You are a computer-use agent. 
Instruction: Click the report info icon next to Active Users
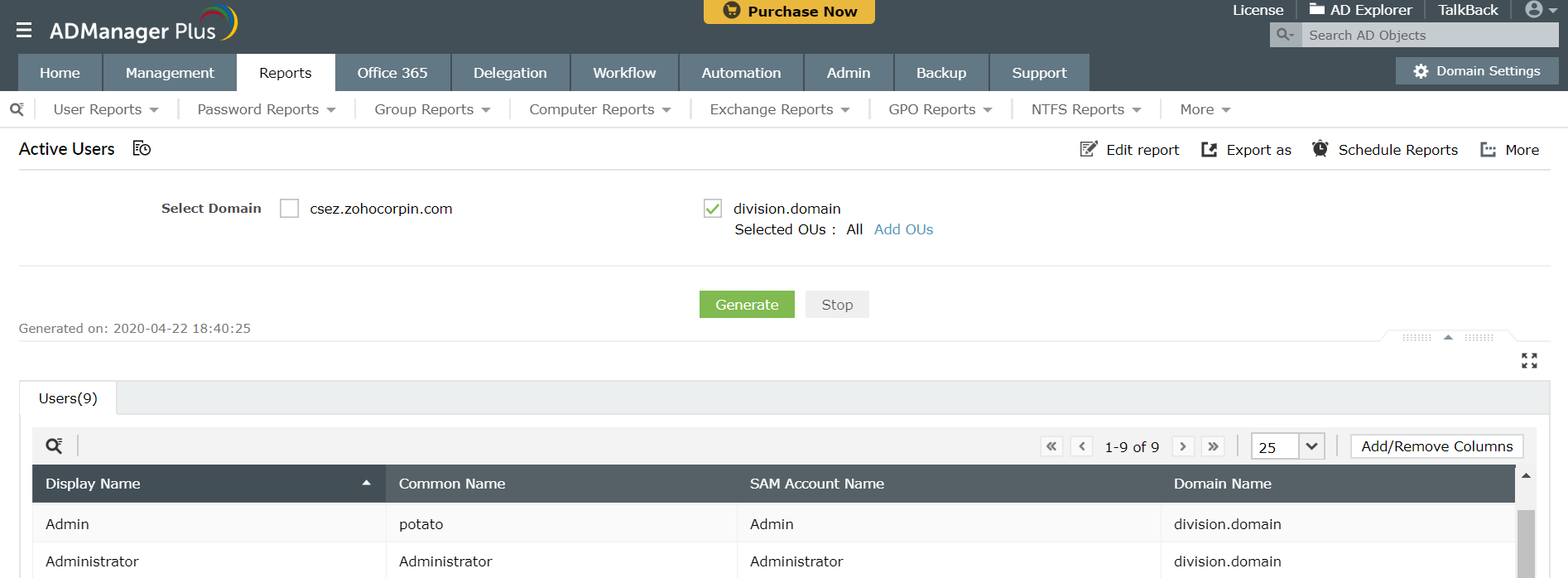(x=142, y=148)
